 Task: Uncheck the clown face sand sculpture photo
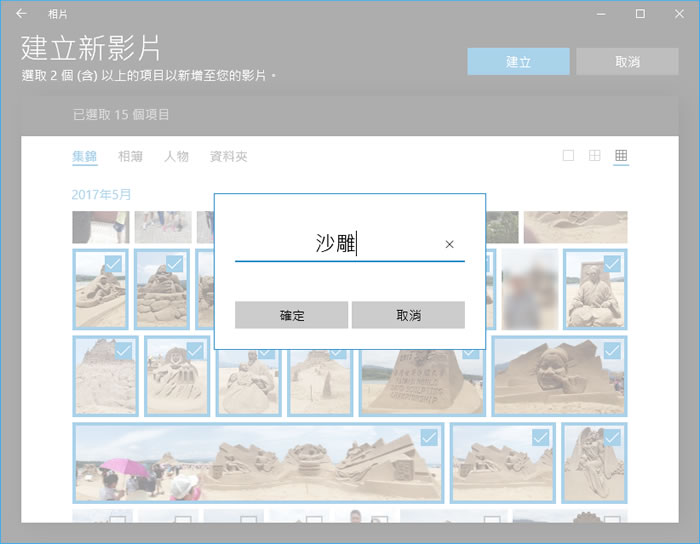click(177, 376)
